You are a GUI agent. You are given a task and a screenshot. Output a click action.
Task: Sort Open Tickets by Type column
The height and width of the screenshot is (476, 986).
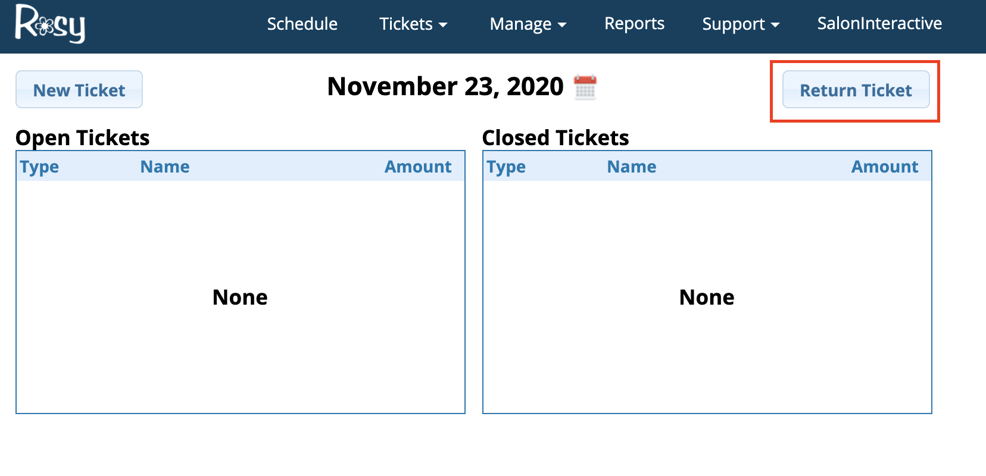[40, 167]
